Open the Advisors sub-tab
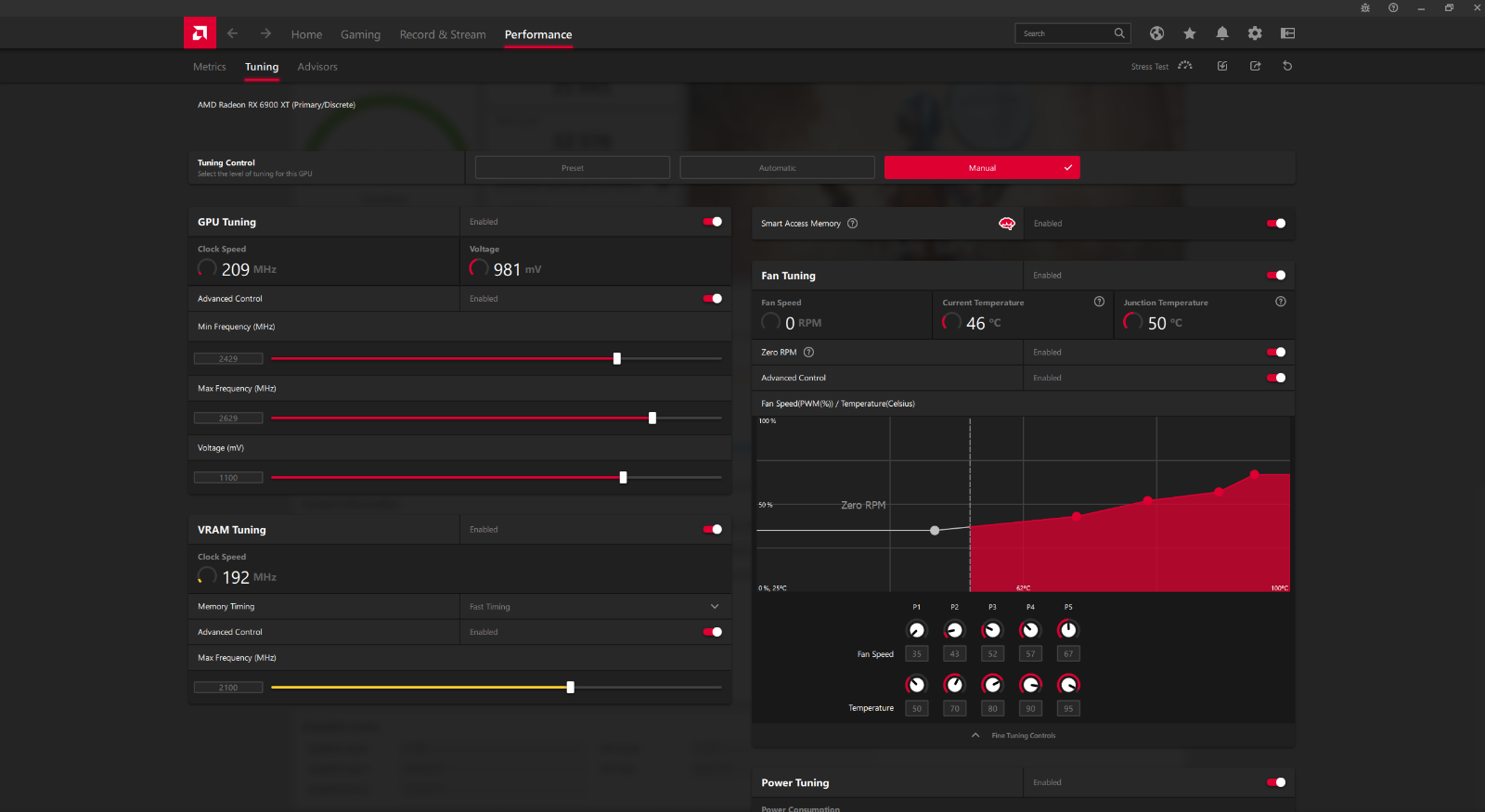Viewport: 1485px width, 812px height. point(317,67)
